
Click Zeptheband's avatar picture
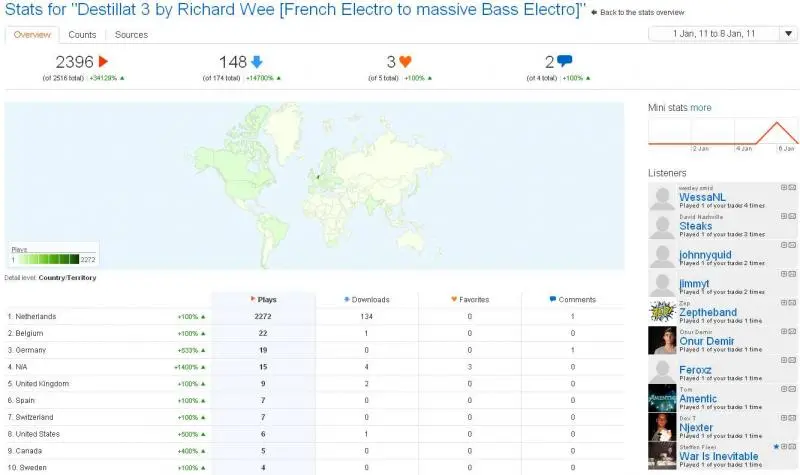tap(662, 313)
